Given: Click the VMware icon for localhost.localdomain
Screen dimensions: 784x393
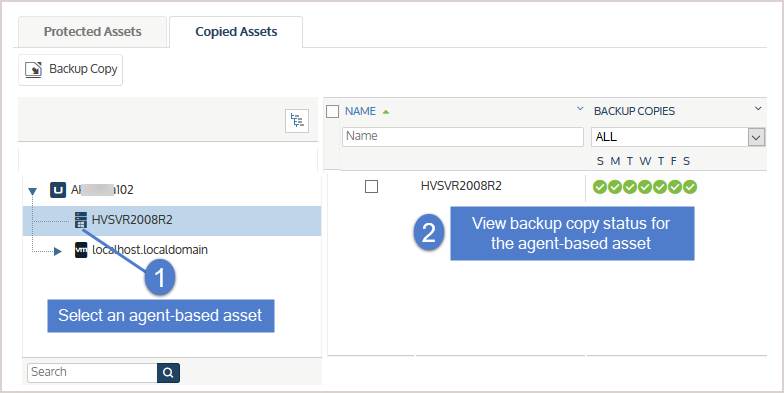Looking at the screenshot, I should tap(81, 250).
